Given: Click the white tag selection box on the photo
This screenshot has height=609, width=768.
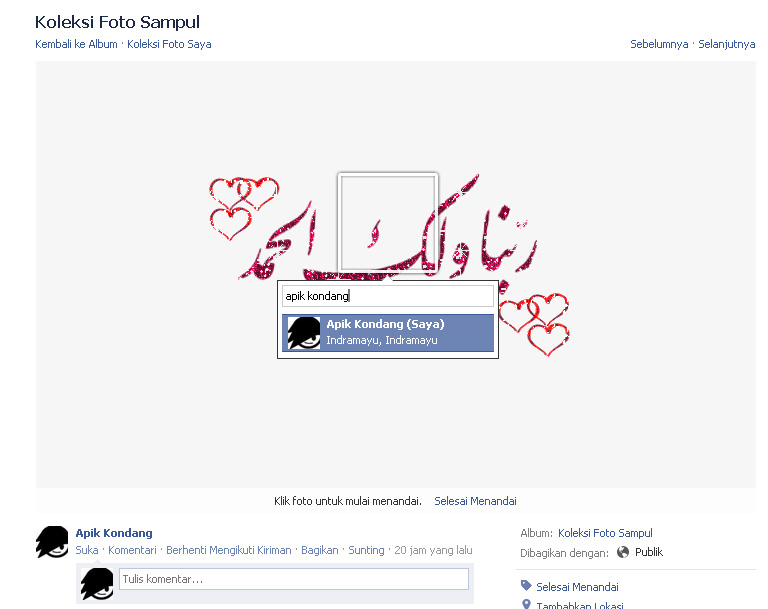Looking at the screenshot, I should pyautogui.click(x=388, y=223).
